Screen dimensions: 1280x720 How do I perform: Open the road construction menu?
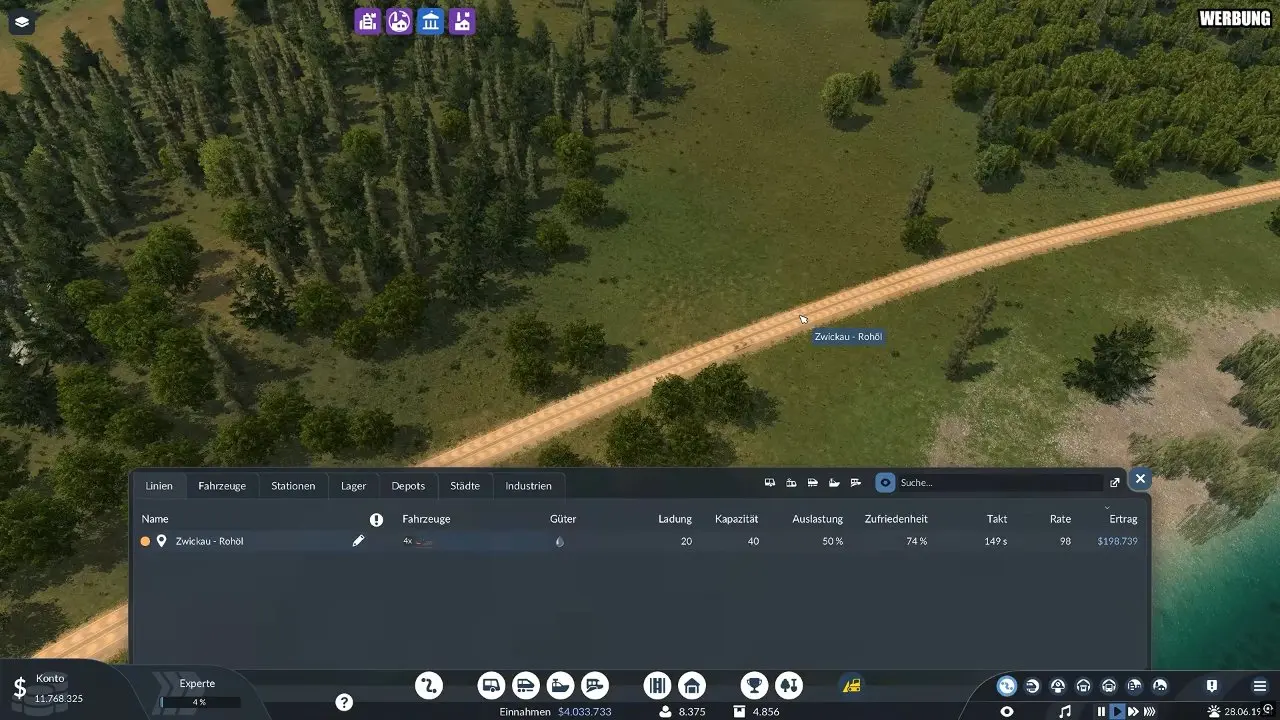click(491, 685)
